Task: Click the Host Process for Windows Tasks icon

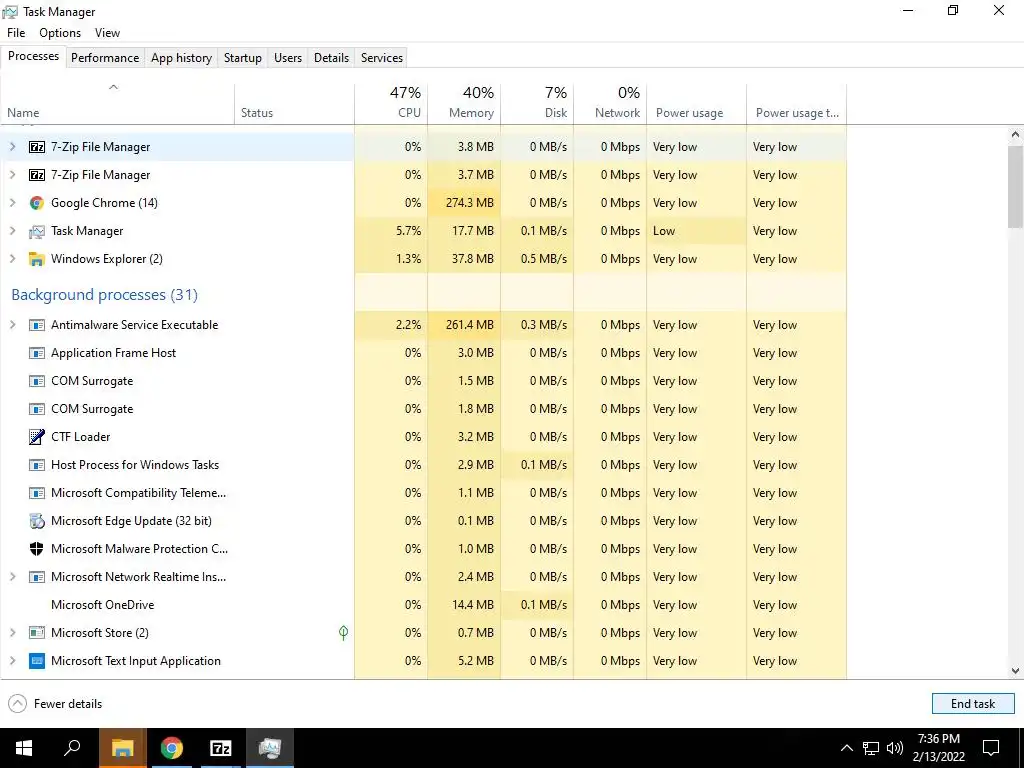Action: point(37,465)
